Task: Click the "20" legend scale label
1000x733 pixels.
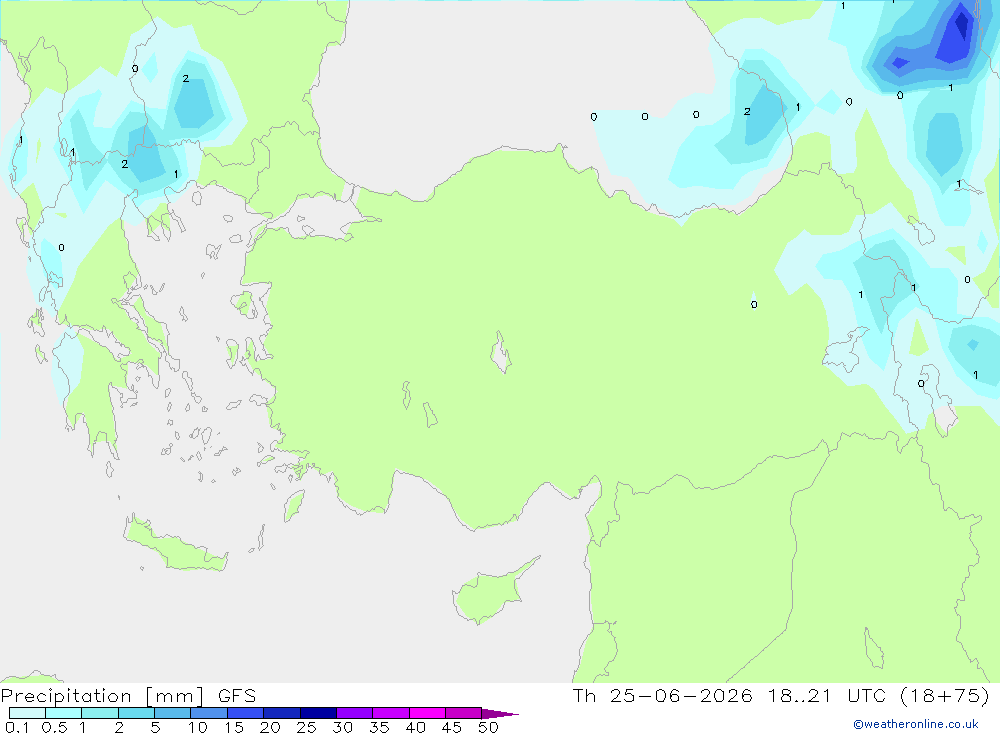Action: (270, 727)
